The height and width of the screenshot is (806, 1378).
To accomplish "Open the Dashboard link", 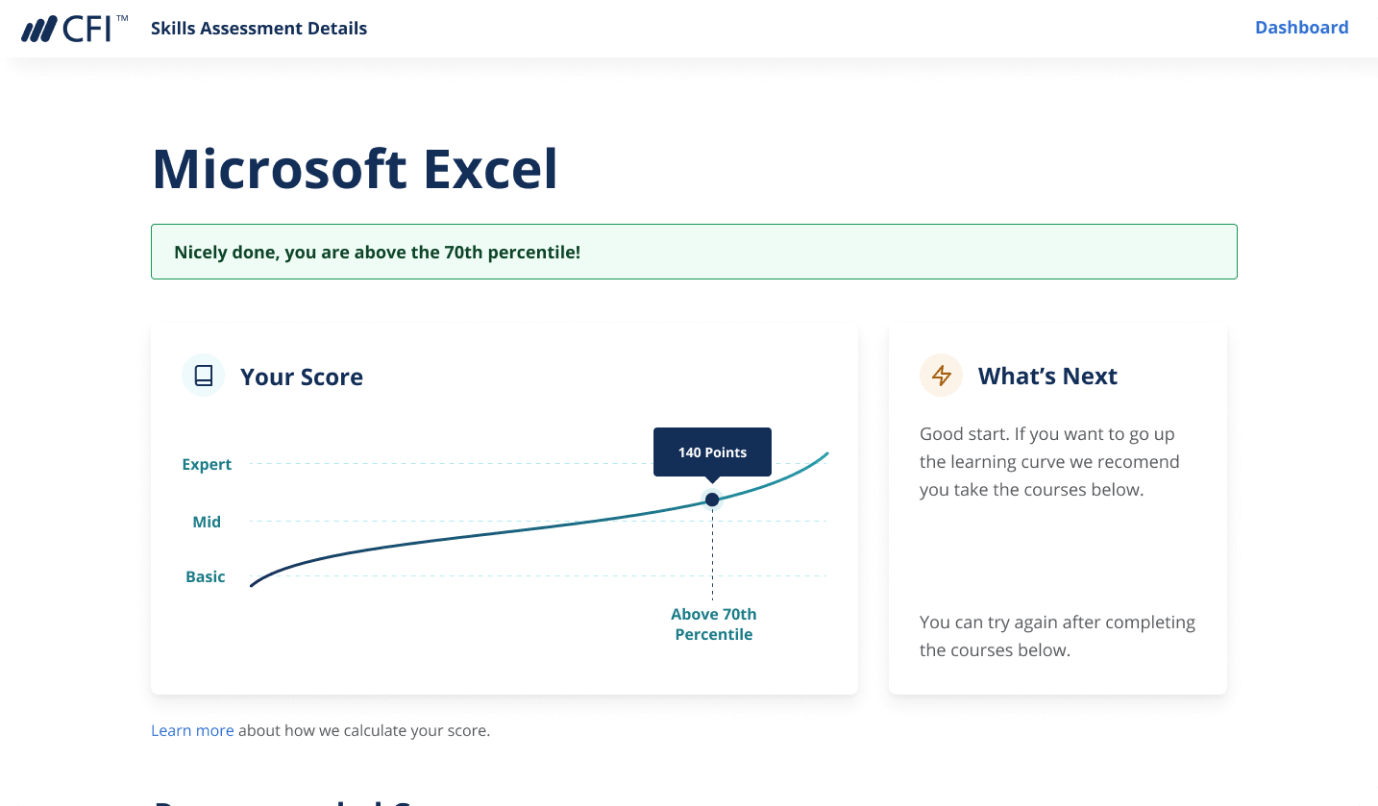I will (x=1301, y=28).
